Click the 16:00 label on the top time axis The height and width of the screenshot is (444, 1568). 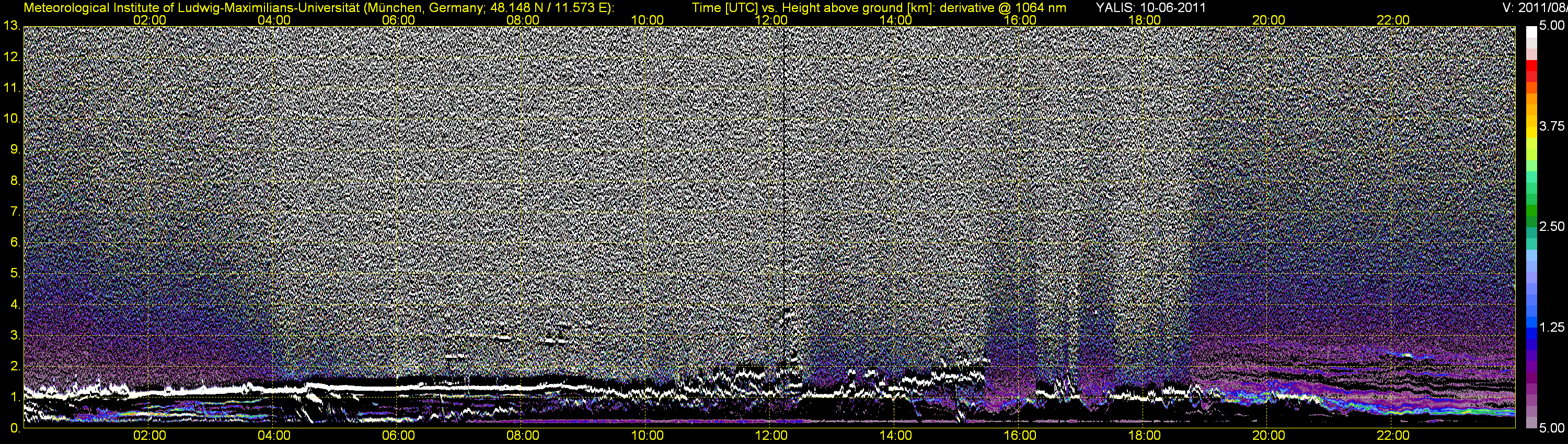coord(1020,20)
